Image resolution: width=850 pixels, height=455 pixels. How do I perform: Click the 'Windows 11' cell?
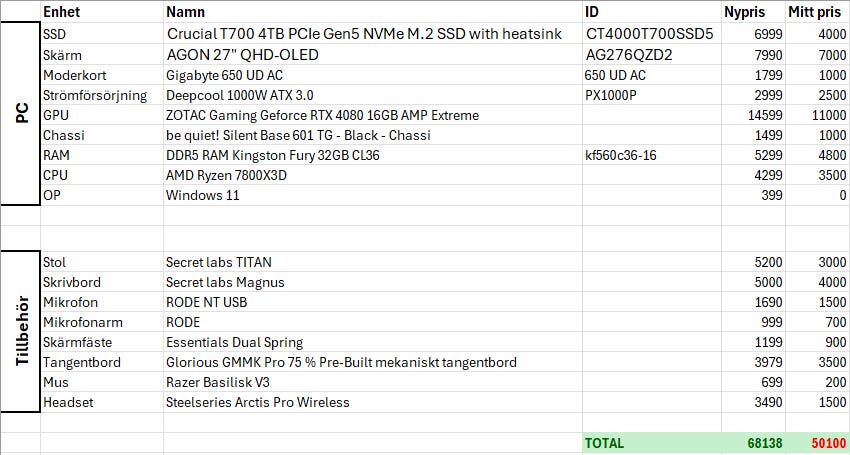point(373,195)
